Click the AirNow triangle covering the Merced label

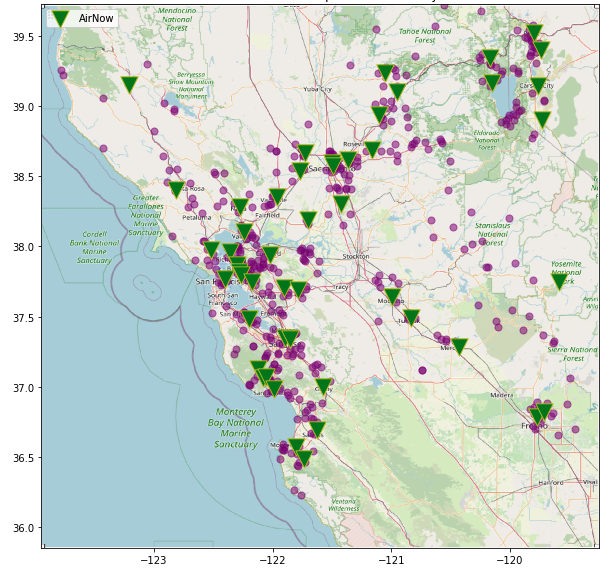coord(459,346)
